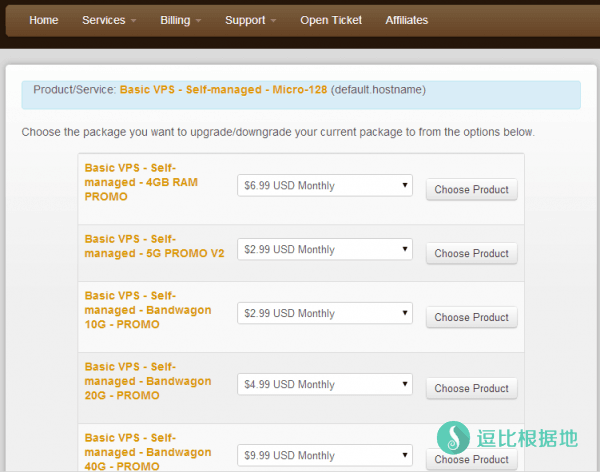
Task: Choose Product for Bandwagon 40G PROMO
Action: [471, 459]
